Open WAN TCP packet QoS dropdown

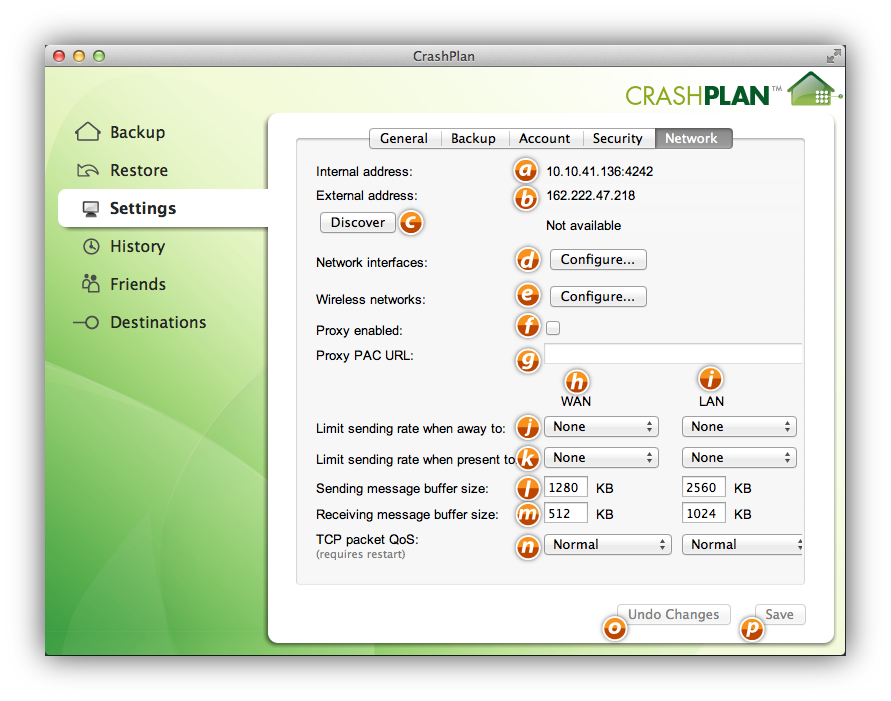tap(607, 544)
